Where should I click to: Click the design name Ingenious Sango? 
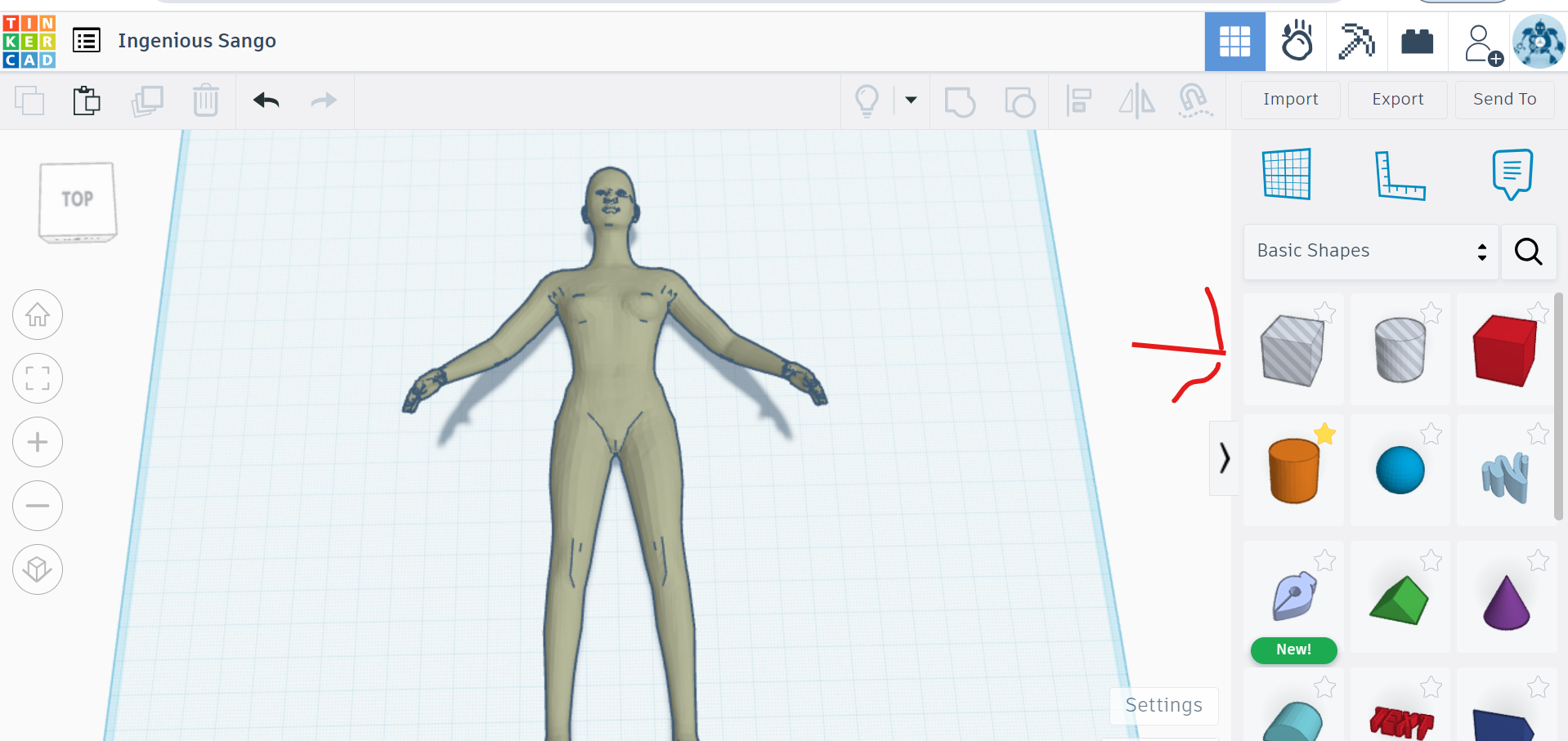[197, 41]
